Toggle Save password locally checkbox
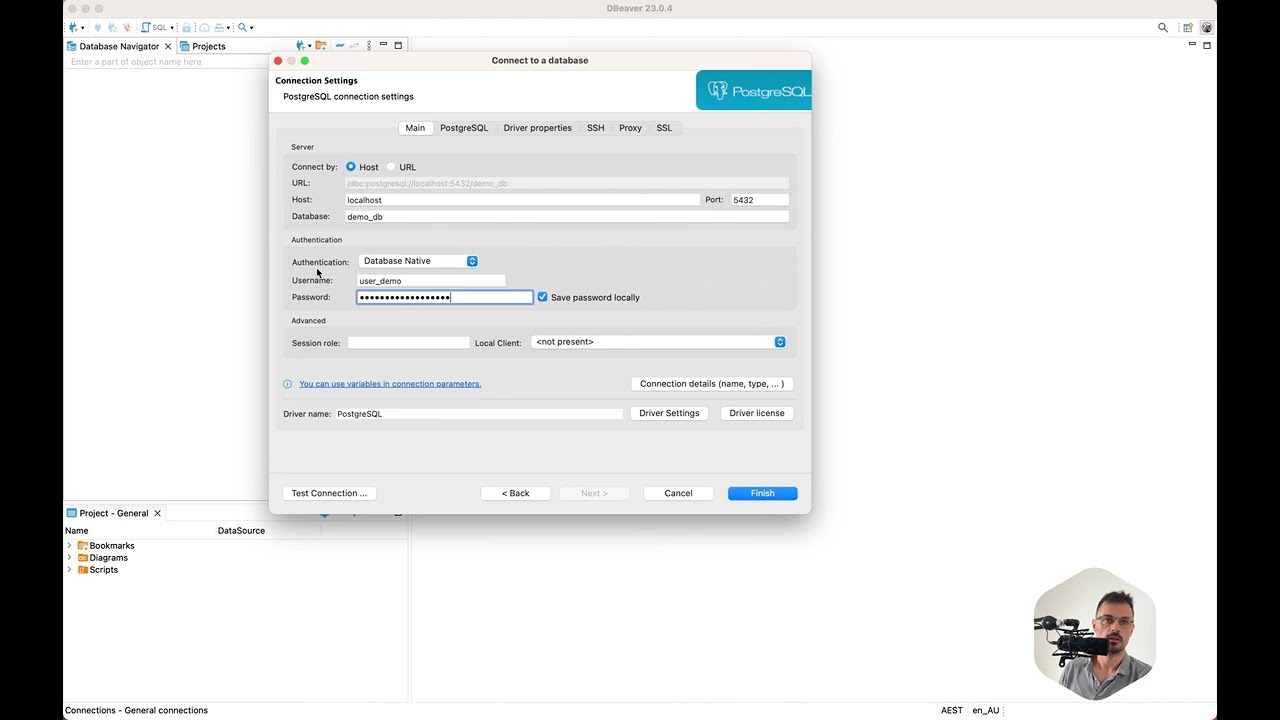This screenshot has height=720, width=1280. pos(543,297)
